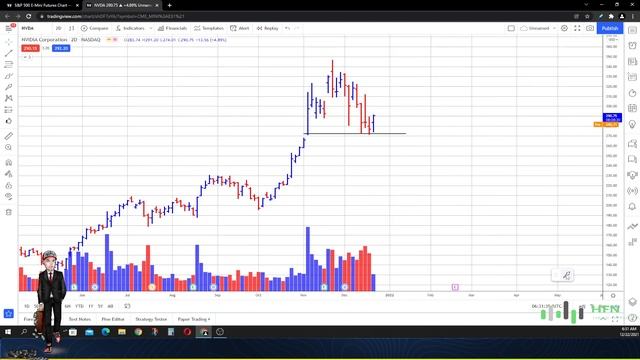Open the main hamburger menu
This screenshot has height=360, width=640.
click(9, 28)
